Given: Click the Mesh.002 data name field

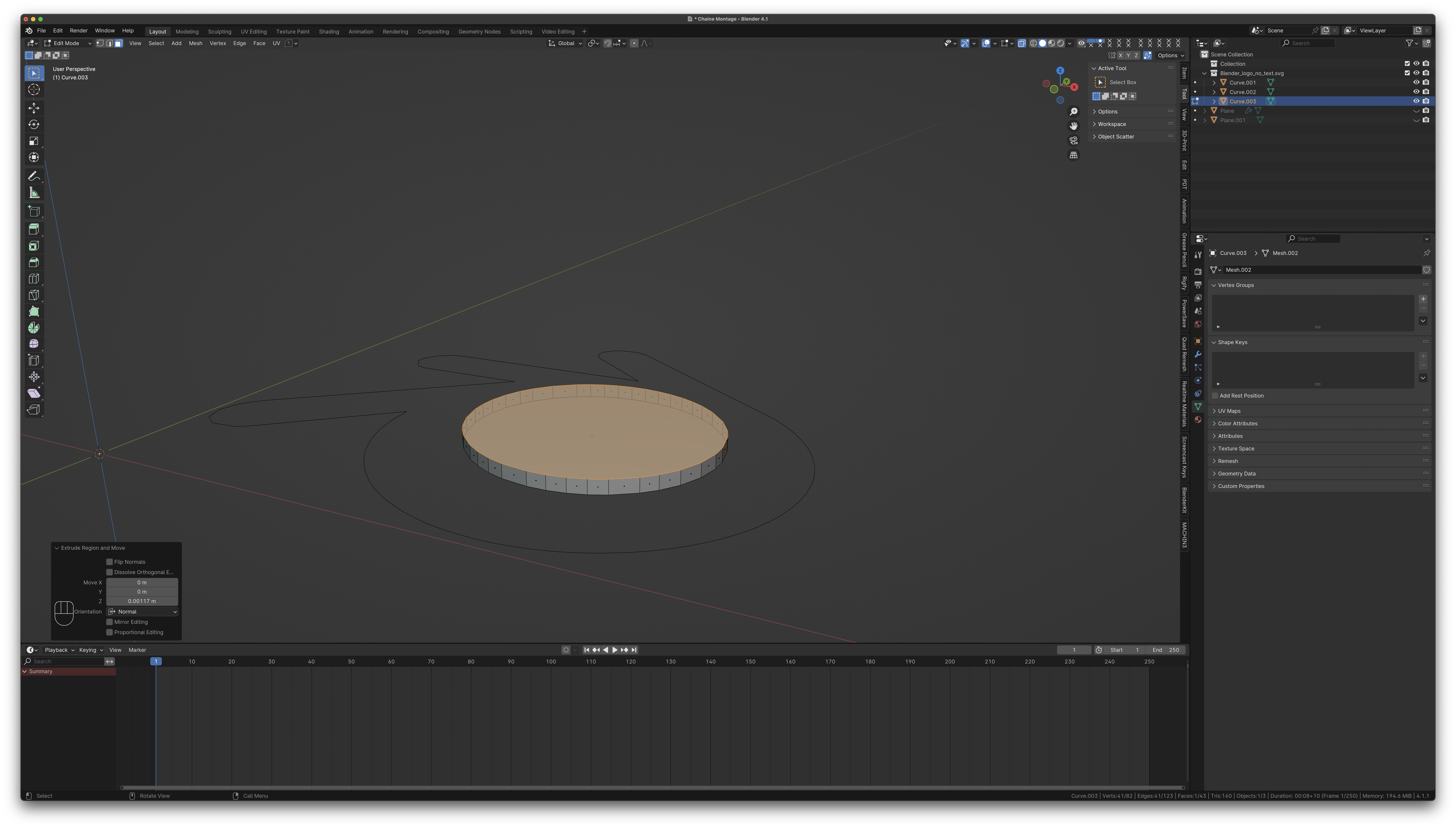Looking at the screenshot, I should pos(1322,270).
